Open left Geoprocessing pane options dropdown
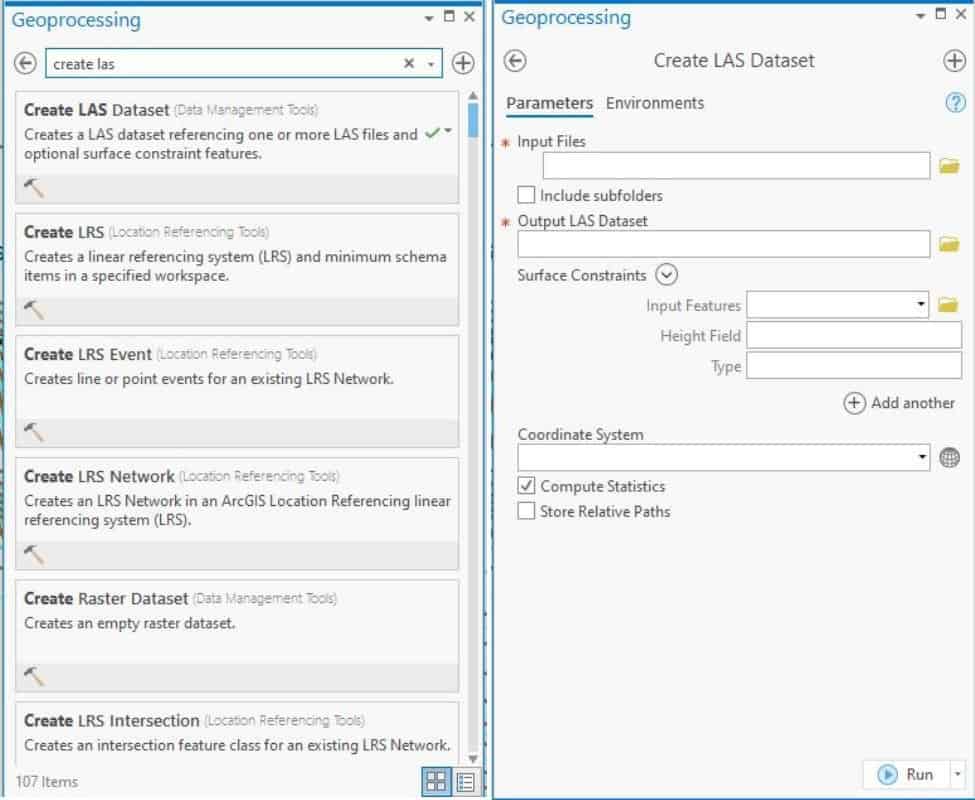 (429, 18)
